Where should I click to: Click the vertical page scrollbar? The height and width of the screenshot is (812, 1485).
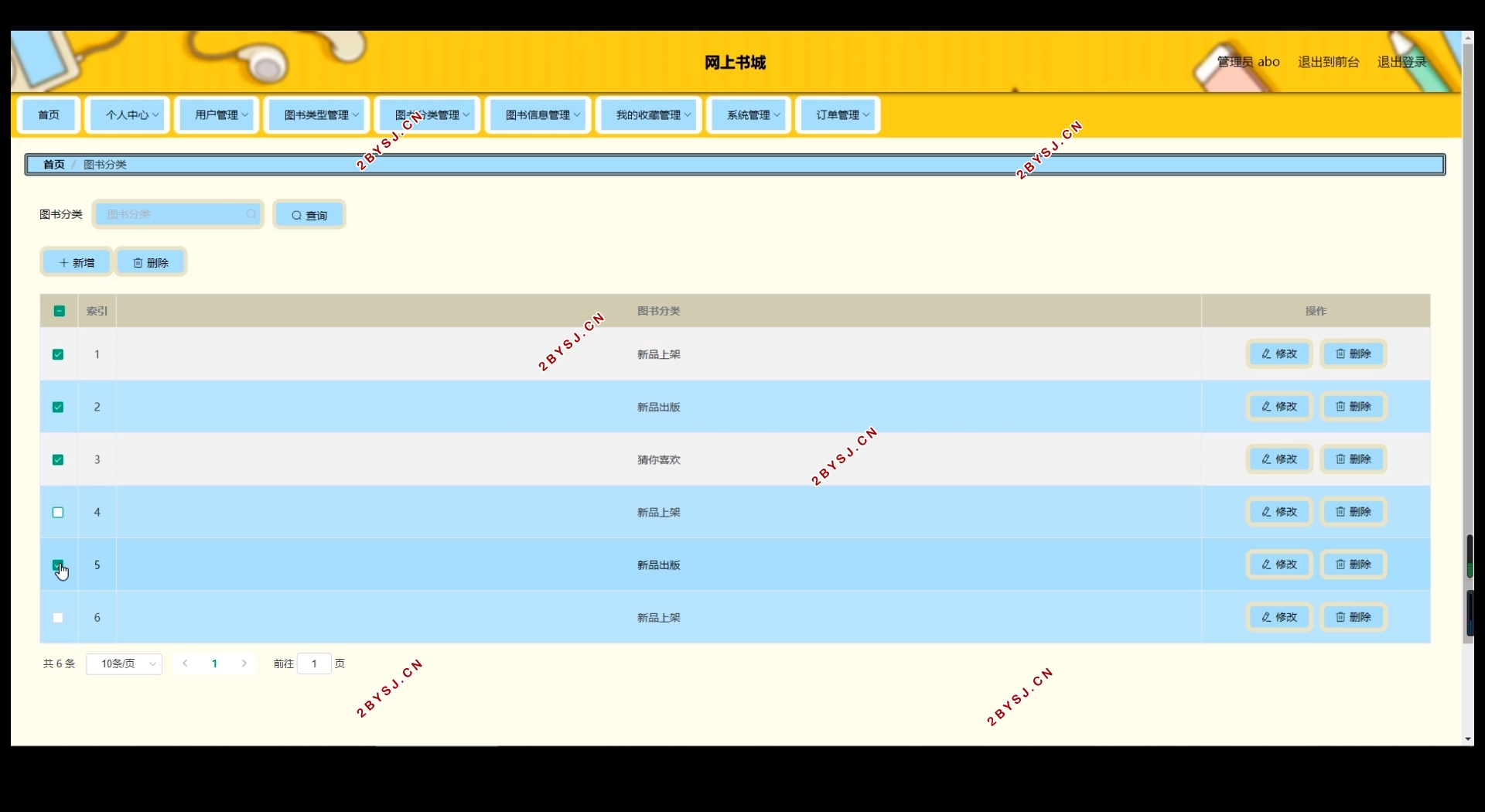[x=1467, y=309]
